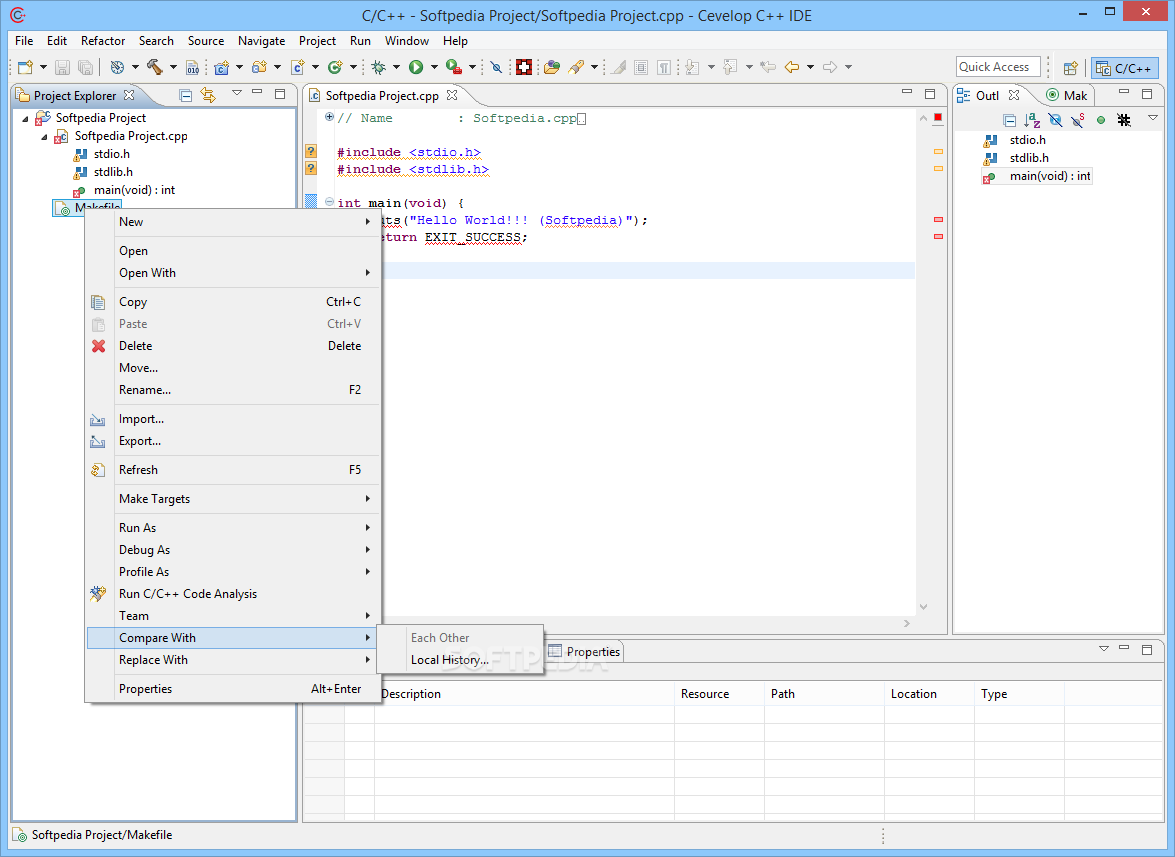The width and height of the screenshot is (1175, 857).
Task: Click the Previous Annotation toolbar icon
Action: tap(730, 67)
